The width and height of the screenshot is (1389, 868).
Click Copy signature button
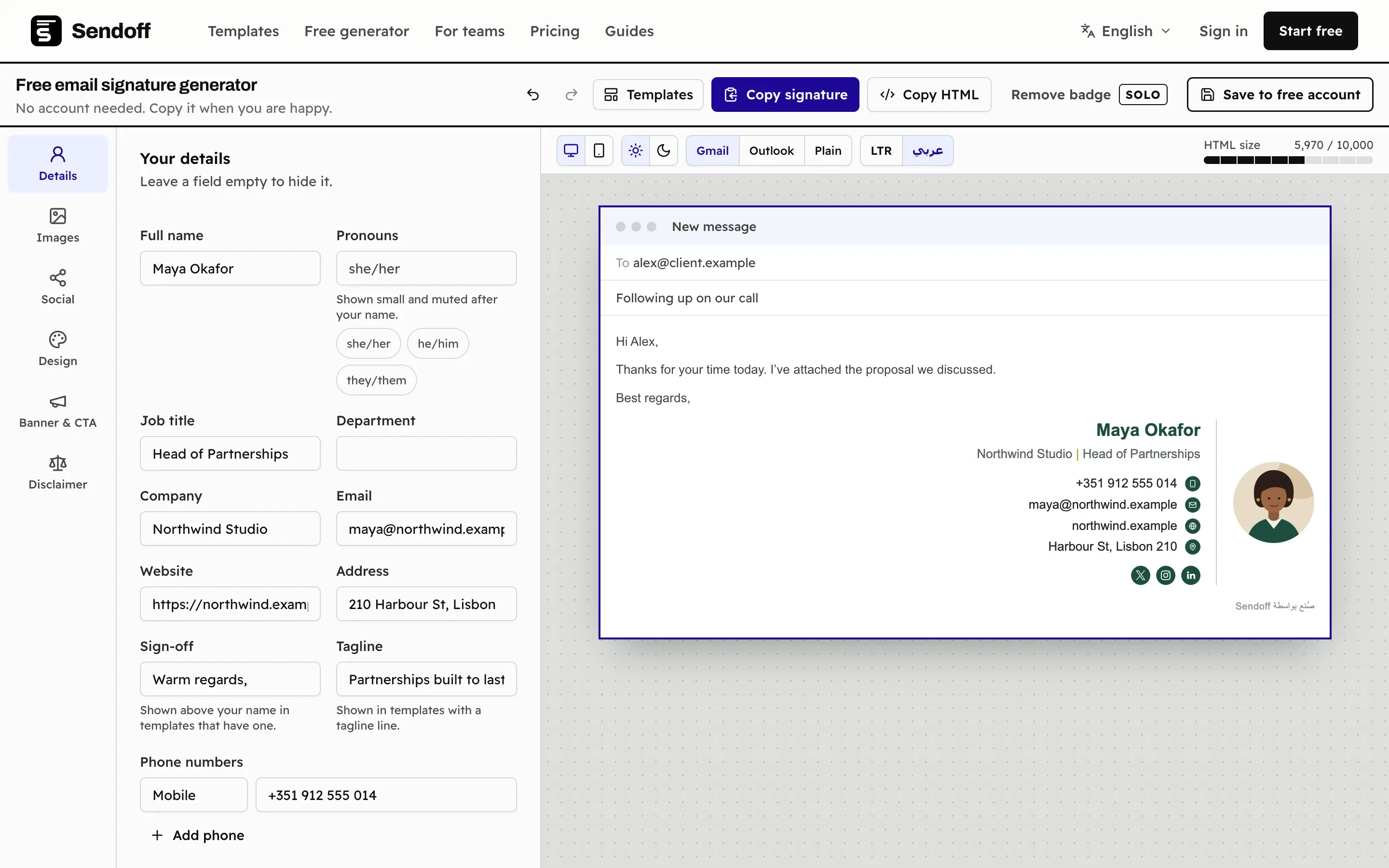(785, 95)
